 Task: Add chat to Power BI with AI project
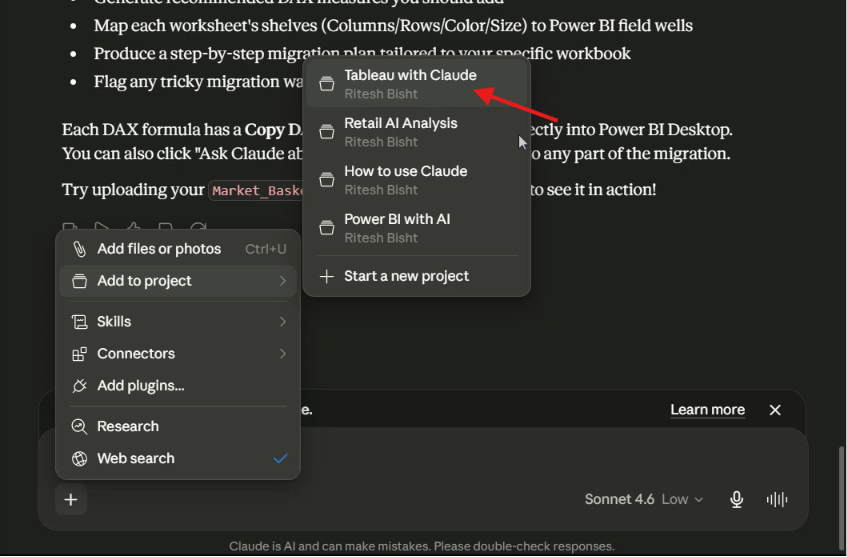coord(416,228)
